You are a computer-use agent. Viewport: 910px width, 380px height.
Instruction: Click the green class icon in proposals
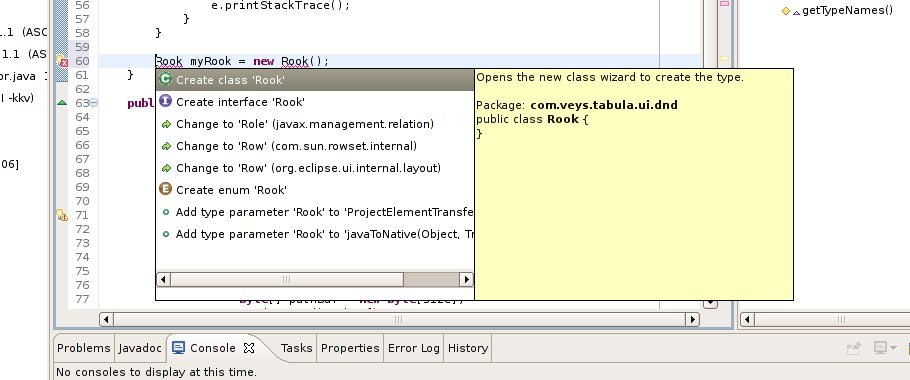pos(165,79)
